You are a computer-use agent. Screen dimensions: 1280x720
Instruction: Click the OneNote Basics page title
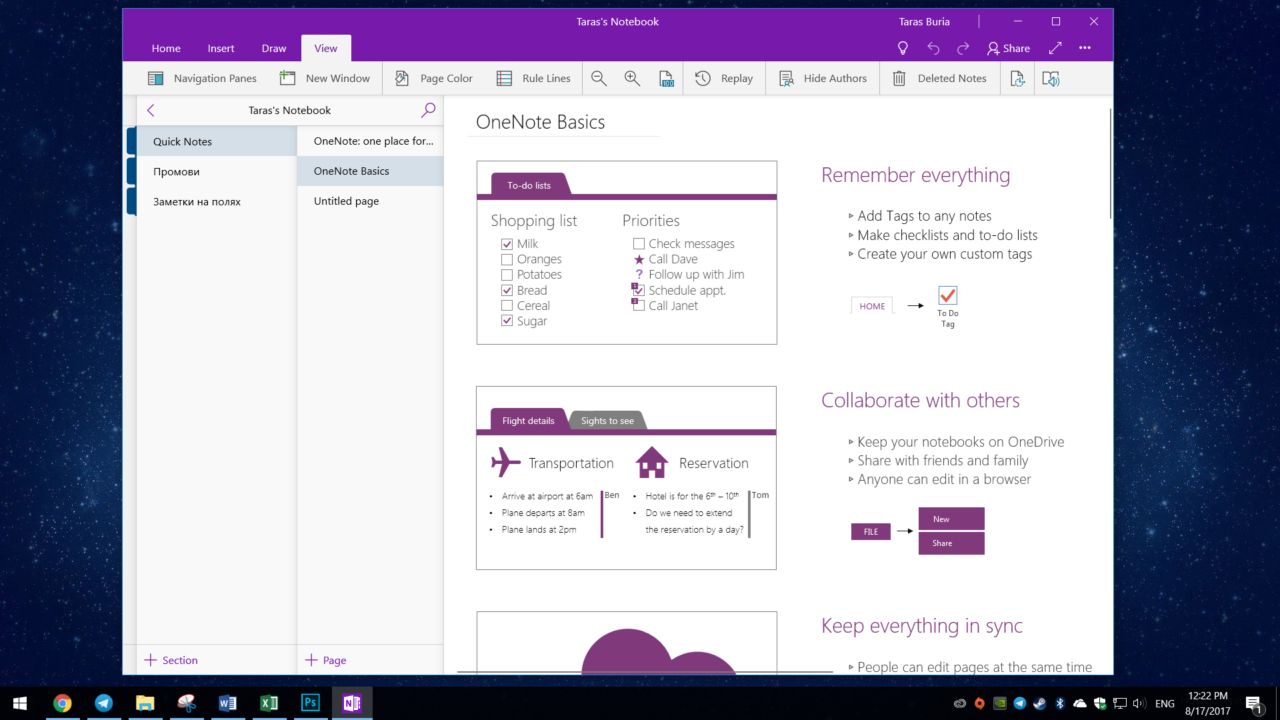pyautogui.click(x=540, y=123)
